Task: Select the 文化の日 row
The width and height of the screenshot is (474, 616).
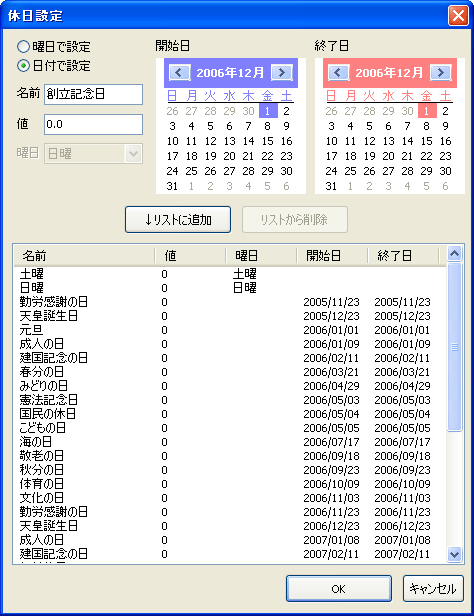Action: click(x=230, y=498)
